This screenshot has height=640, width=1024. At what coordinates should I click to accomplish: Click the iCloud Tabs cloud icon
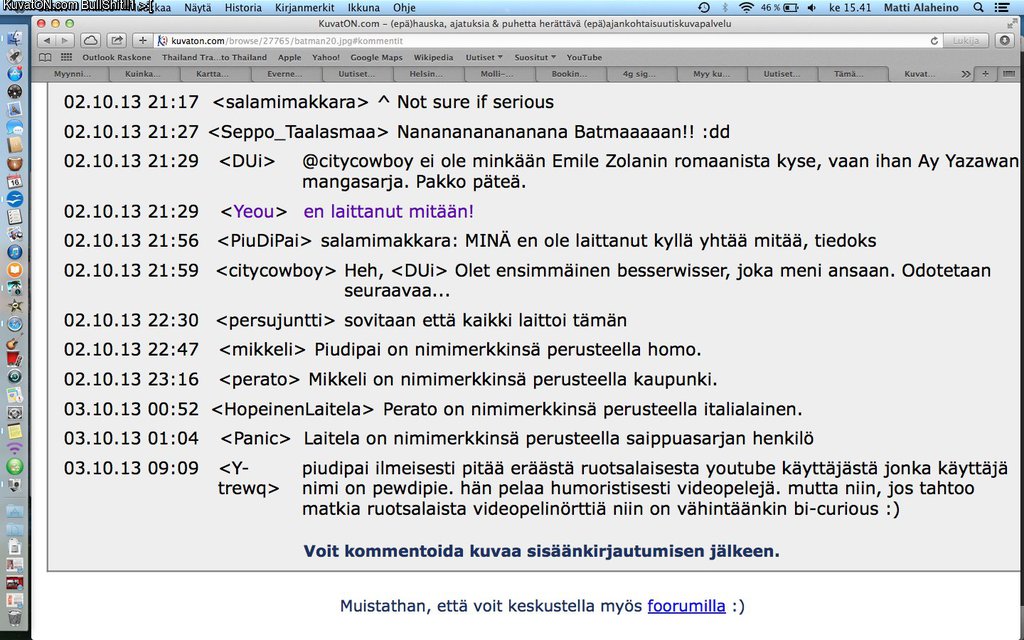91,41
